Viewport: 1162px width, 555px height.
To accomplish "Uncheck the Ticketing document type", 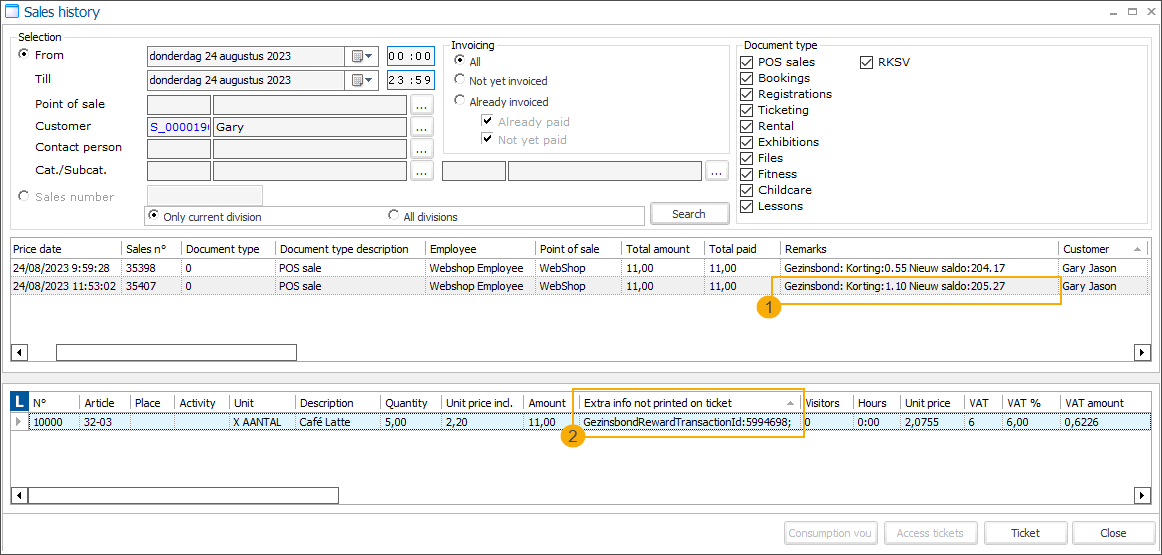I will (x=746, y=110).
